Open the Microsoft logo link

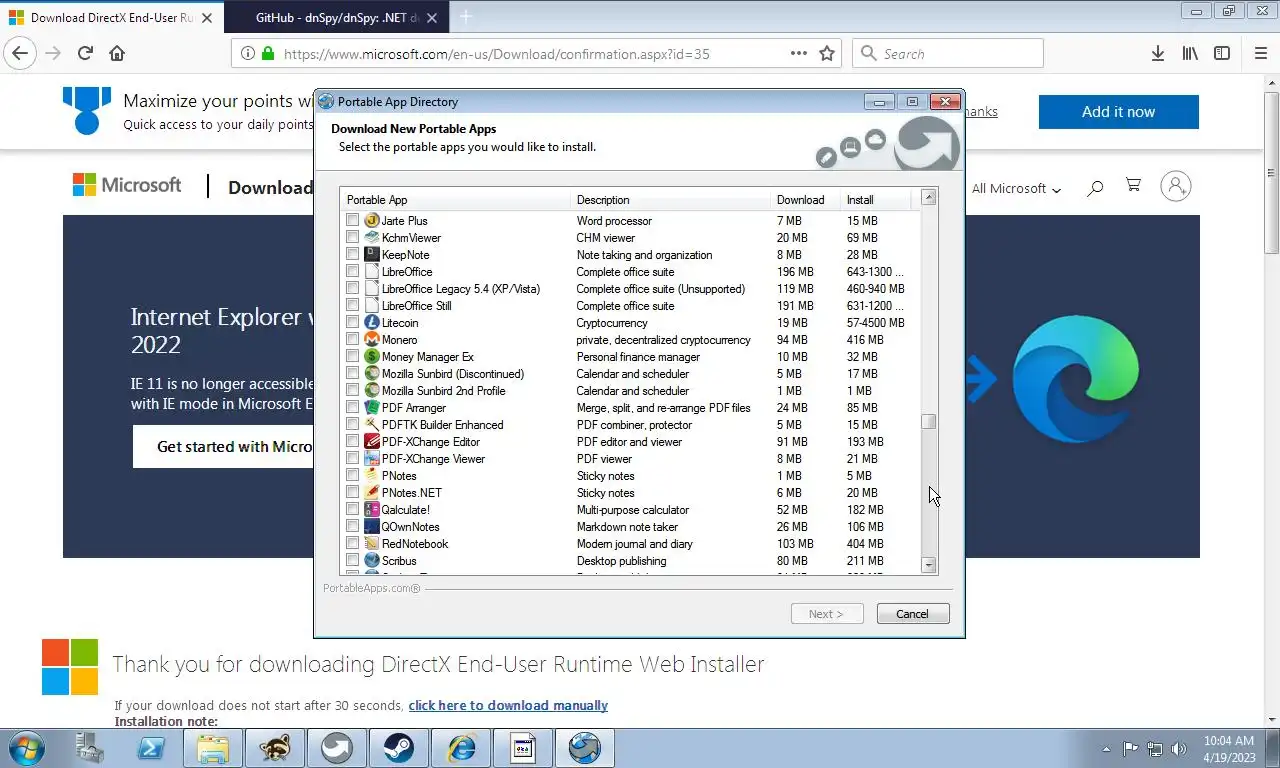coord(127,185)
